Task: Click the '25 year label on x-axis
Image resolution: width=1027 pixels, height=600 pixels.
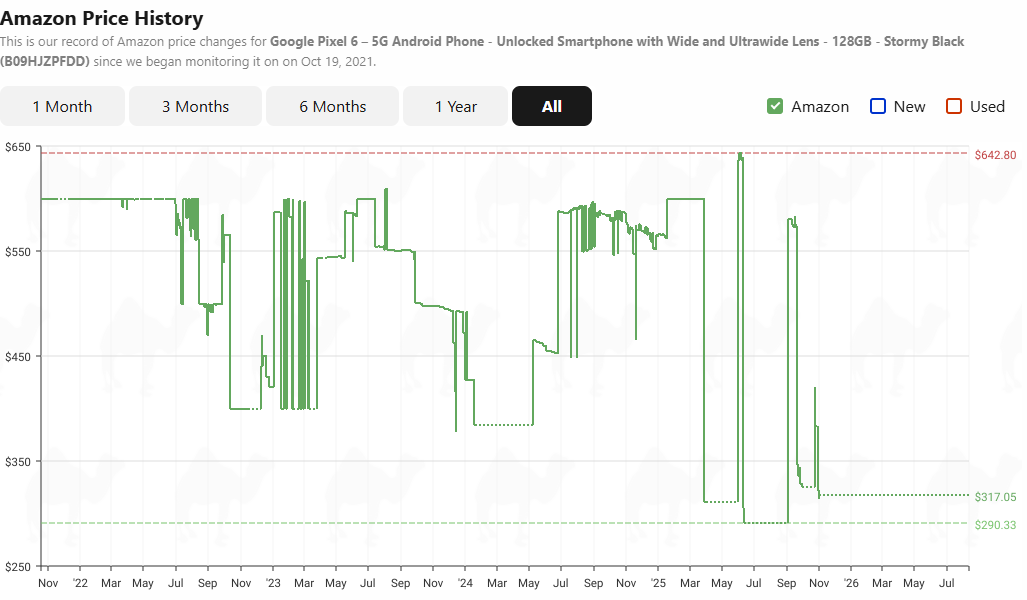Action: click(x=658, y=583)
